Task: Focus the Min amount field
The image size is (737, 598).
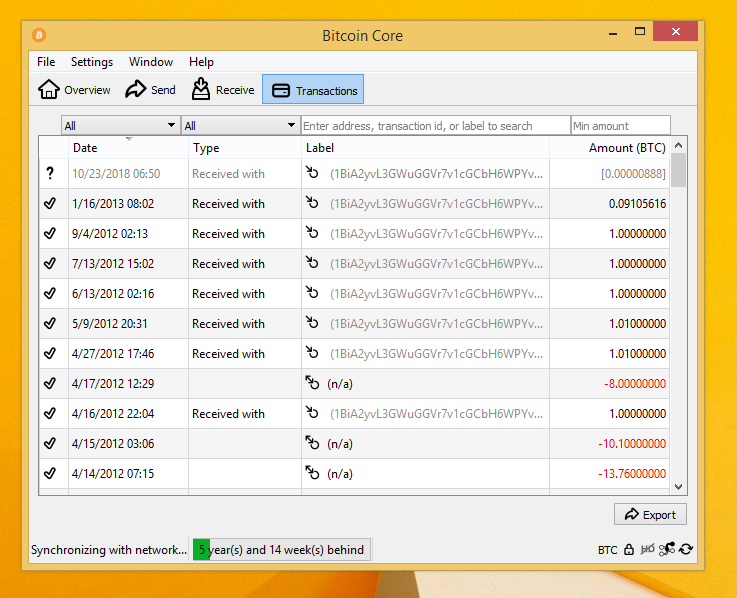Action: pos(620,126)
